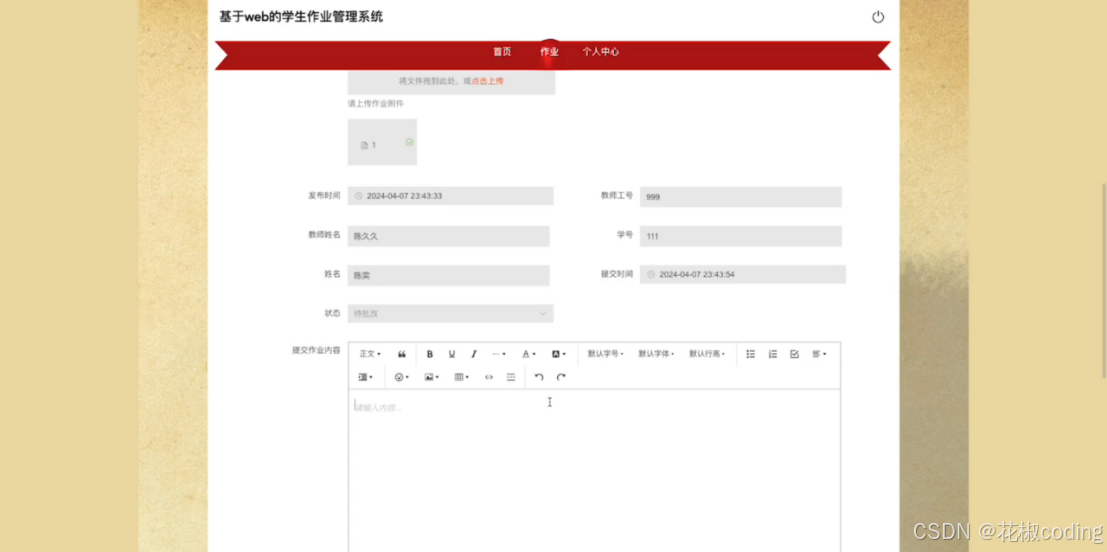Open the 个人中心 nav item
Image resolution: width=1107 pixels, height=552 pixels.
(x=601, y=52)
